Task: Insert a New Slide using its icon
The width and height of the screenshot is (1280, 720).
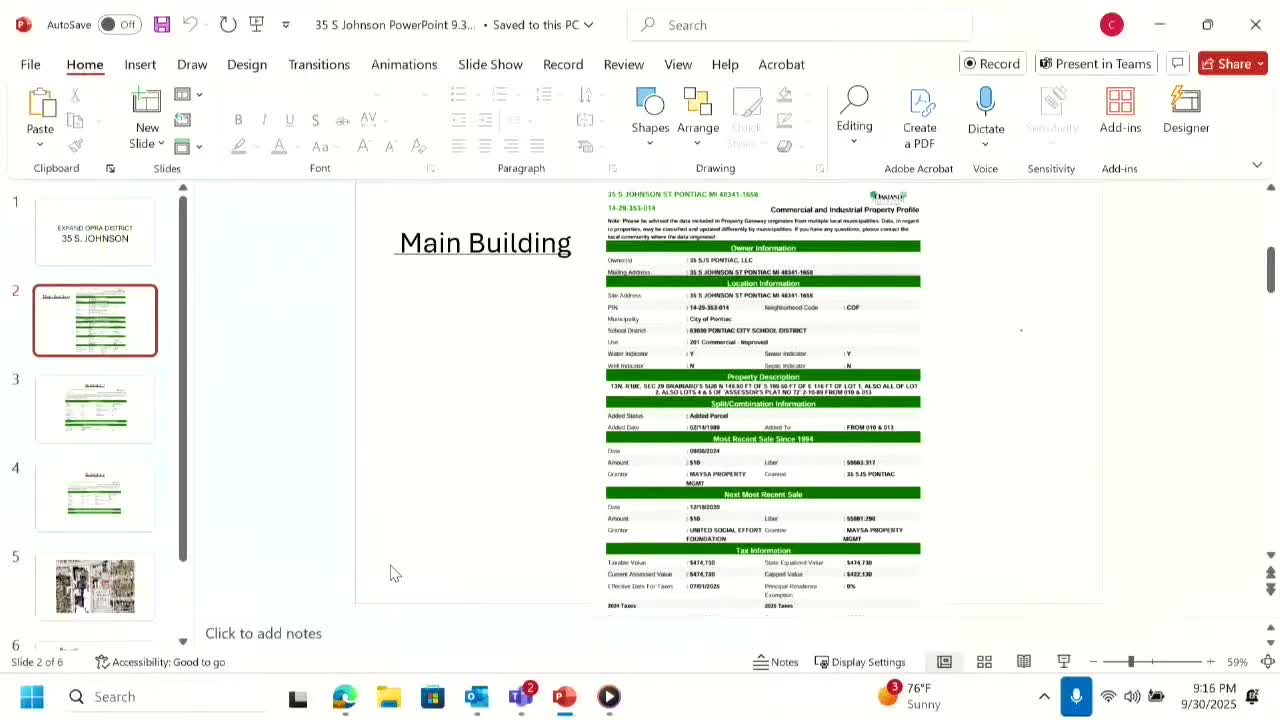Action: click(x=147, y=101)
